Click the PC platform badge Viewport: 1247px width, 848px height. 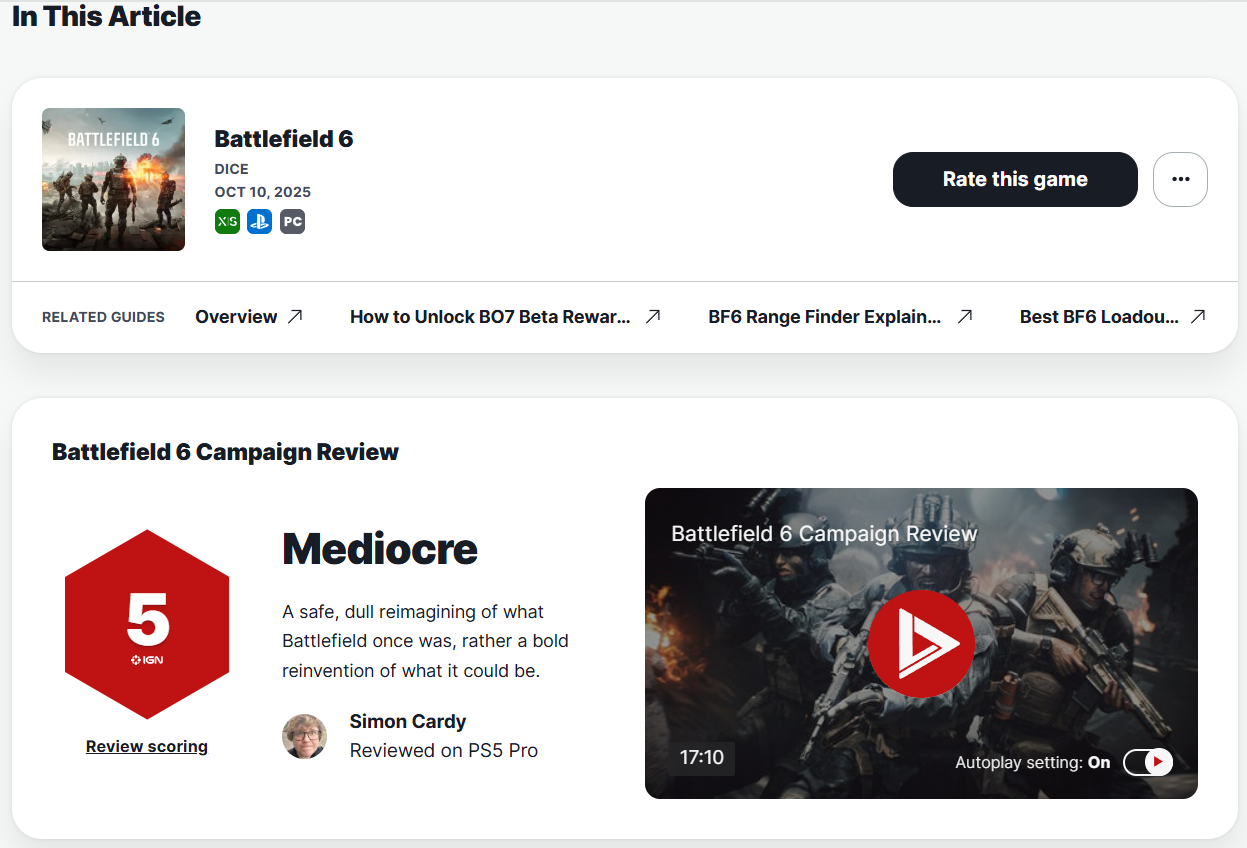(x=292, y=222)
